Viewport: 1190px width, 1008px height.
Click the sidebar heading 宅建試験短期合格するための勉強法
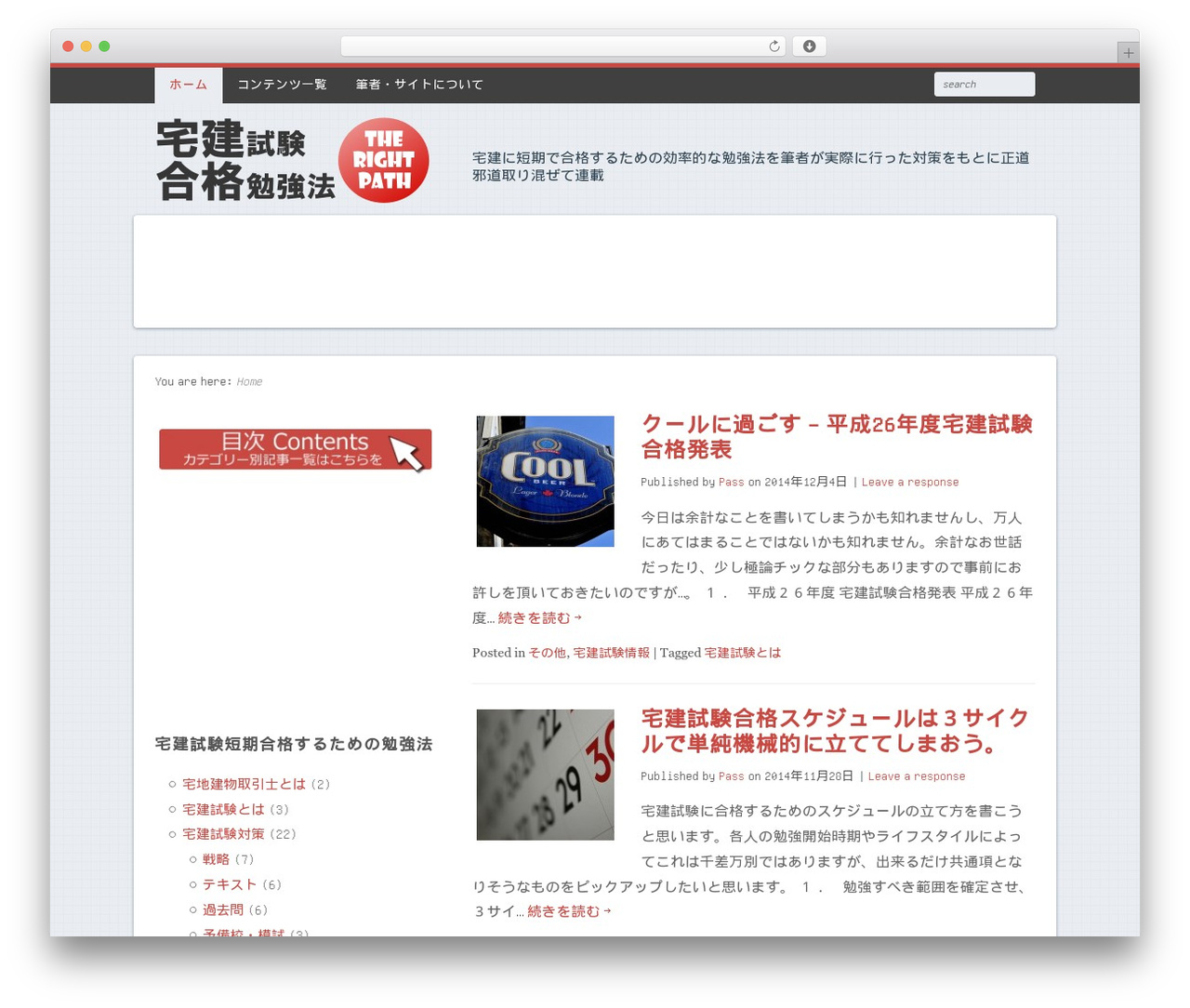[x=294, y=744]
